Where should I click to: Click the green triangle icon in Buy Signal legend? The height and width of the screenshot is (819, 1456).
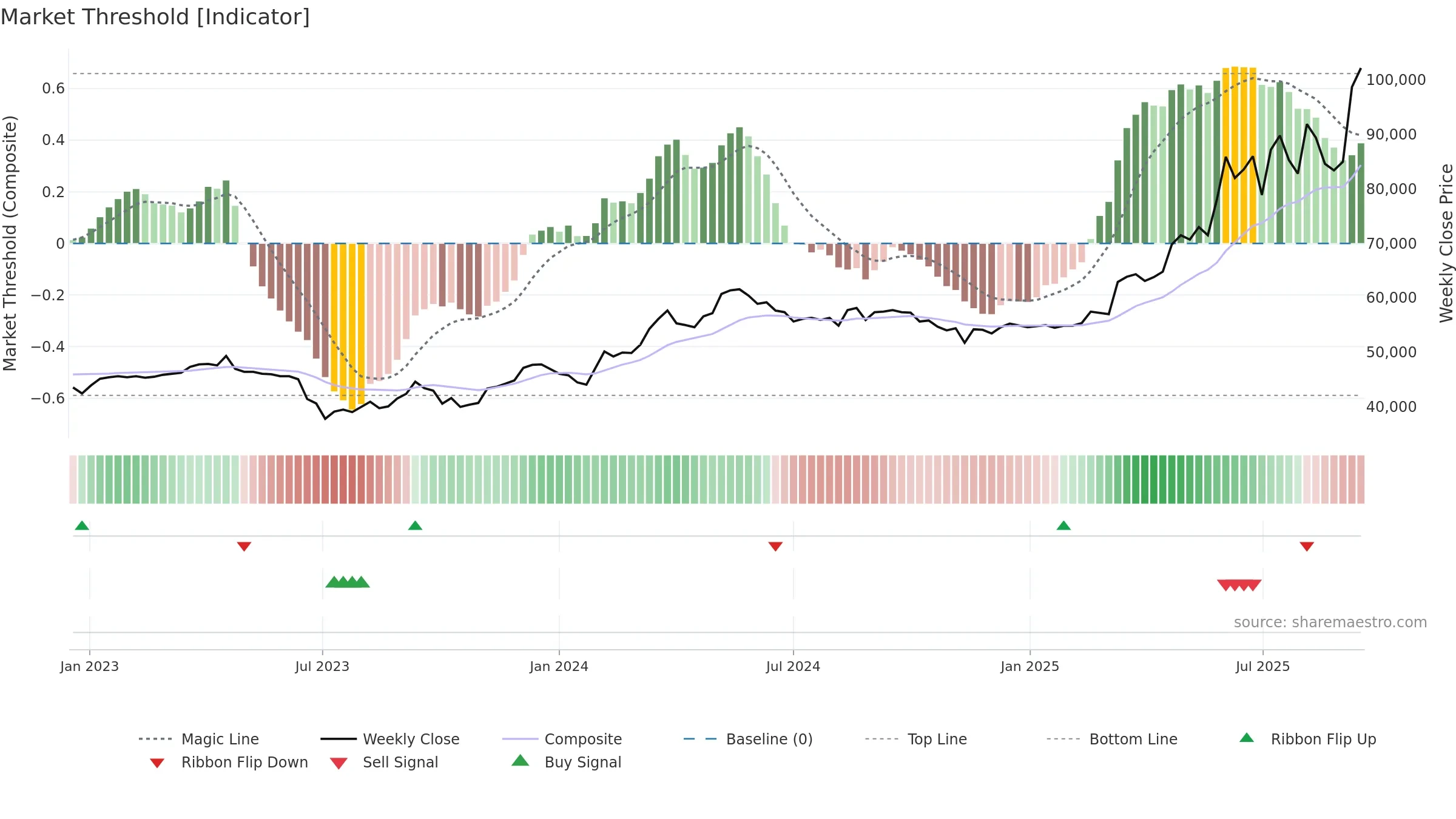(x=521, y=760)
